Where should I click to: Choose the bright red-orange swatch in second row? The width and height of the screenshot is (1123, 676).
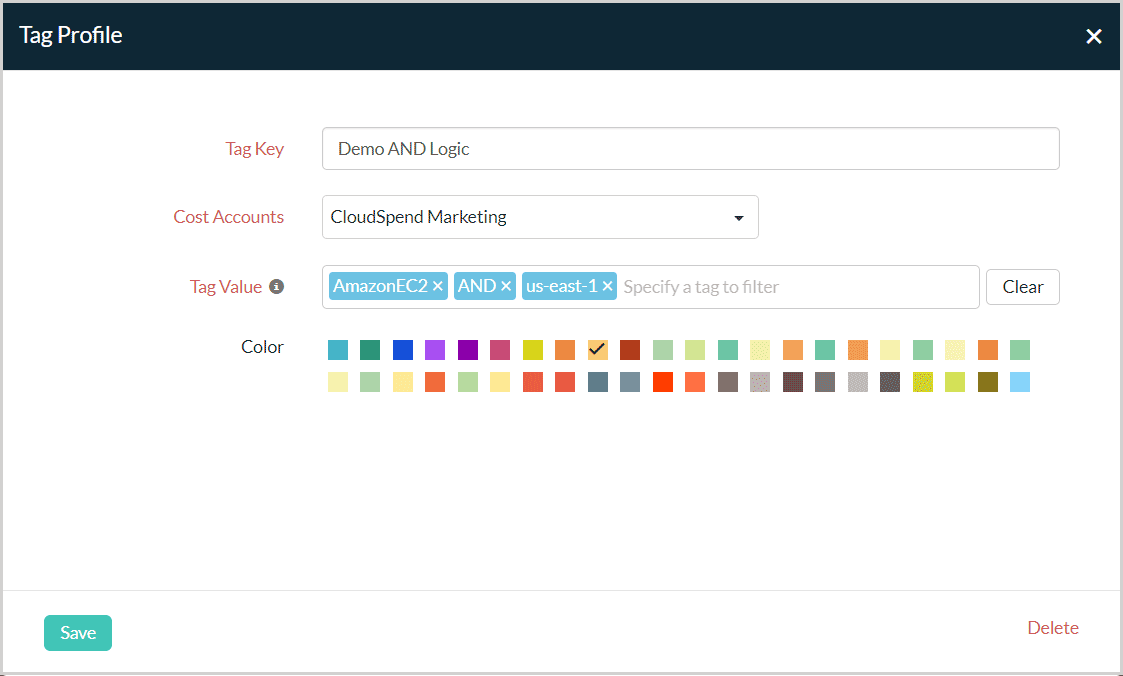[663, 382]
